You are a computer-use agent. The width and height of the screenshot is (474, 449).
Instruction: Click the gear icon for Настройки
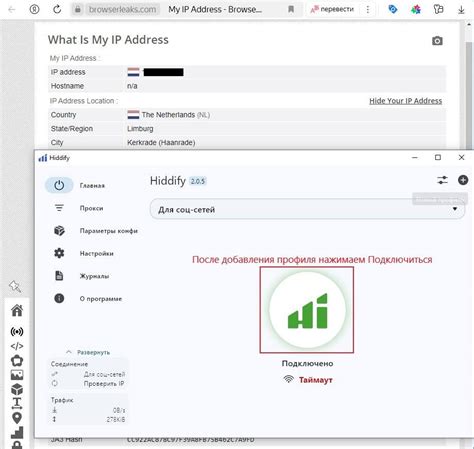click(x=59, y=253)
